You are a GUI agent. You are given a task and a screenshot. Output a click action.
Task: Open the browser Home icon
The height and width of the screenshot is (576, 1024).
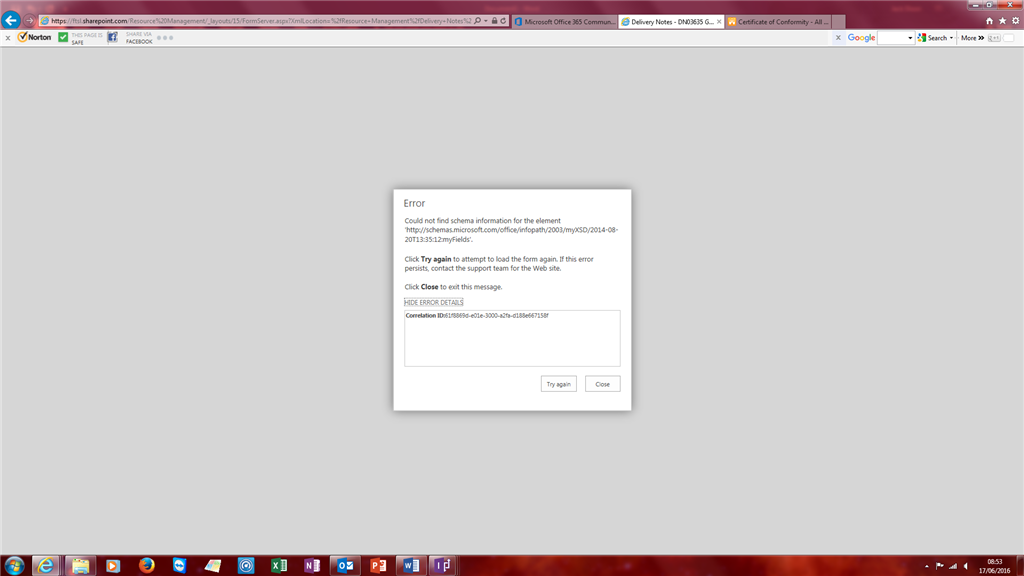989,21
